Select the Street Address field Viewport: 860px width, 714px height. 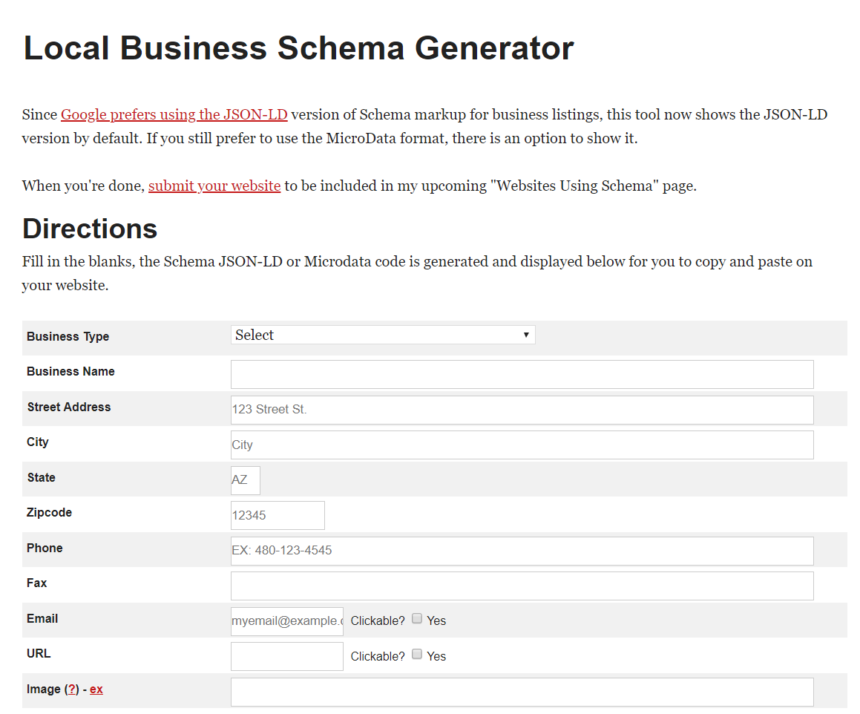click(520, 409)
